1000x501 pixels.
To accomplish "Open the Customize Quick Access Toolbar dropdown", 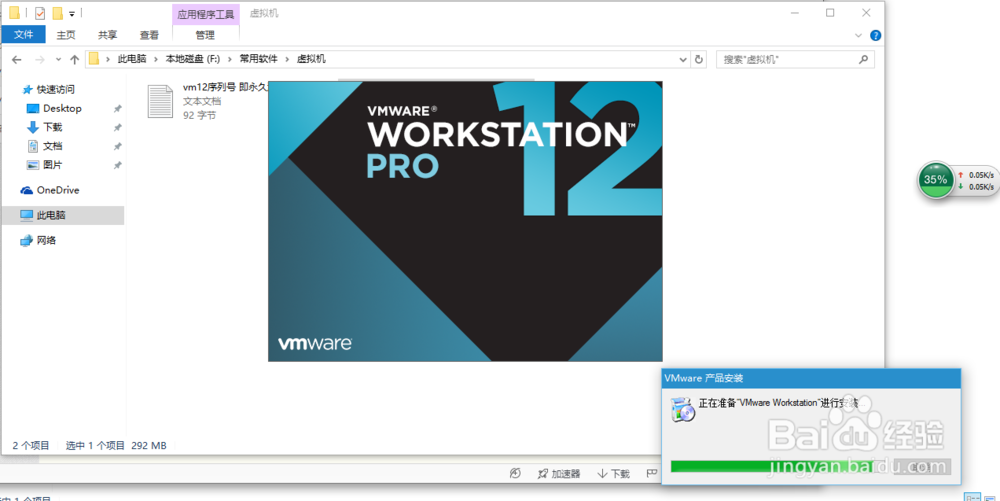I will click(x=71, y=13).
